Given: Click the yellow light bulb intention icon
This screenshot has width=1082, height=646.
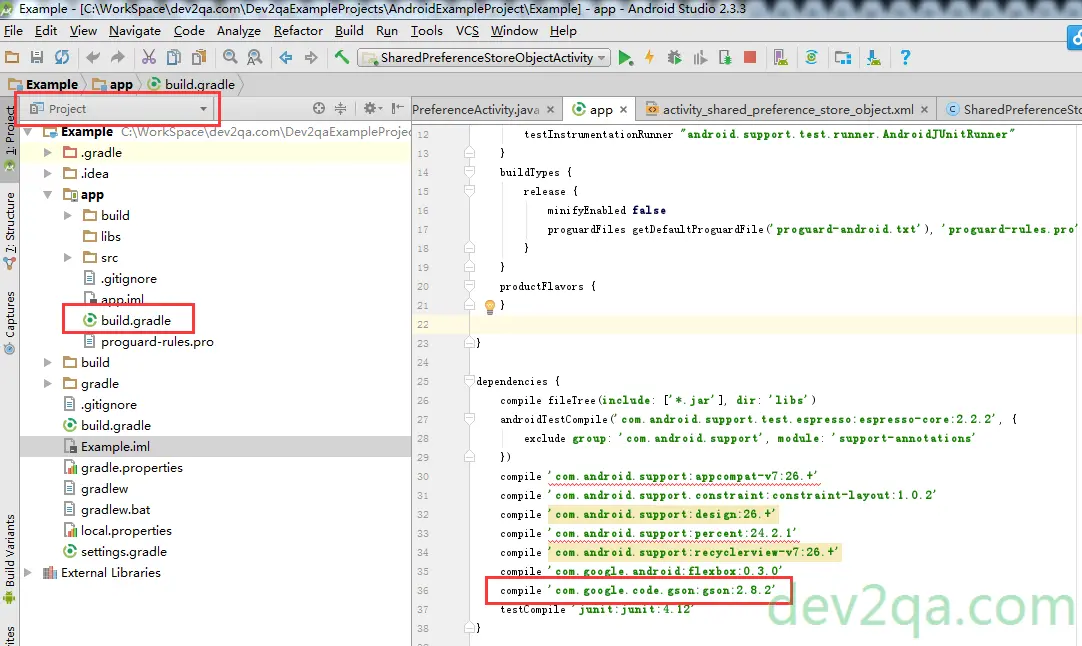Looking at the screenshot, I should pyautogui.click(x=490, y=306).
